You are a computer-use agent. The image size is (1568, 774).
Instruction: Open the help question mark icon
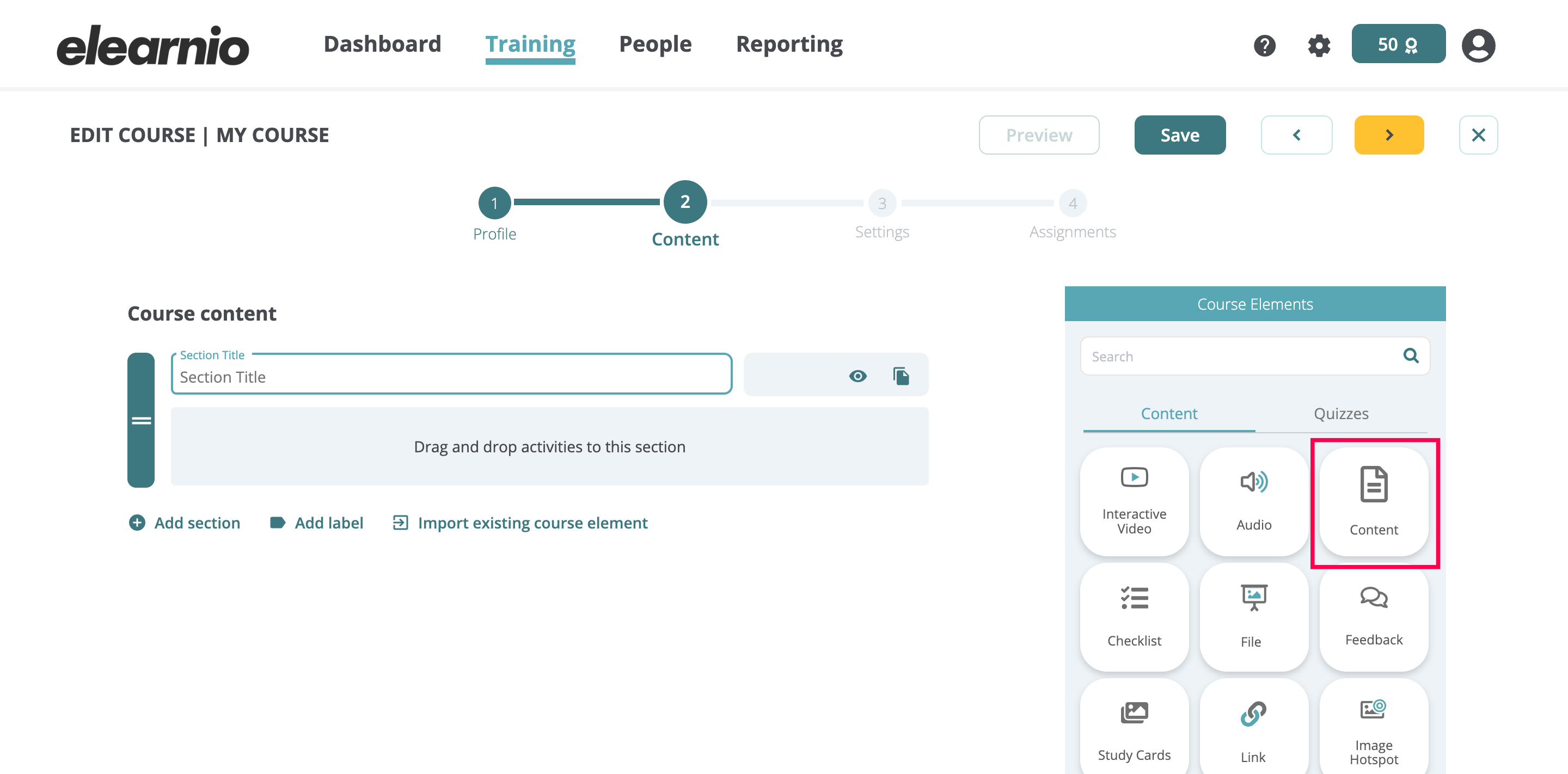pos(1264,45)
